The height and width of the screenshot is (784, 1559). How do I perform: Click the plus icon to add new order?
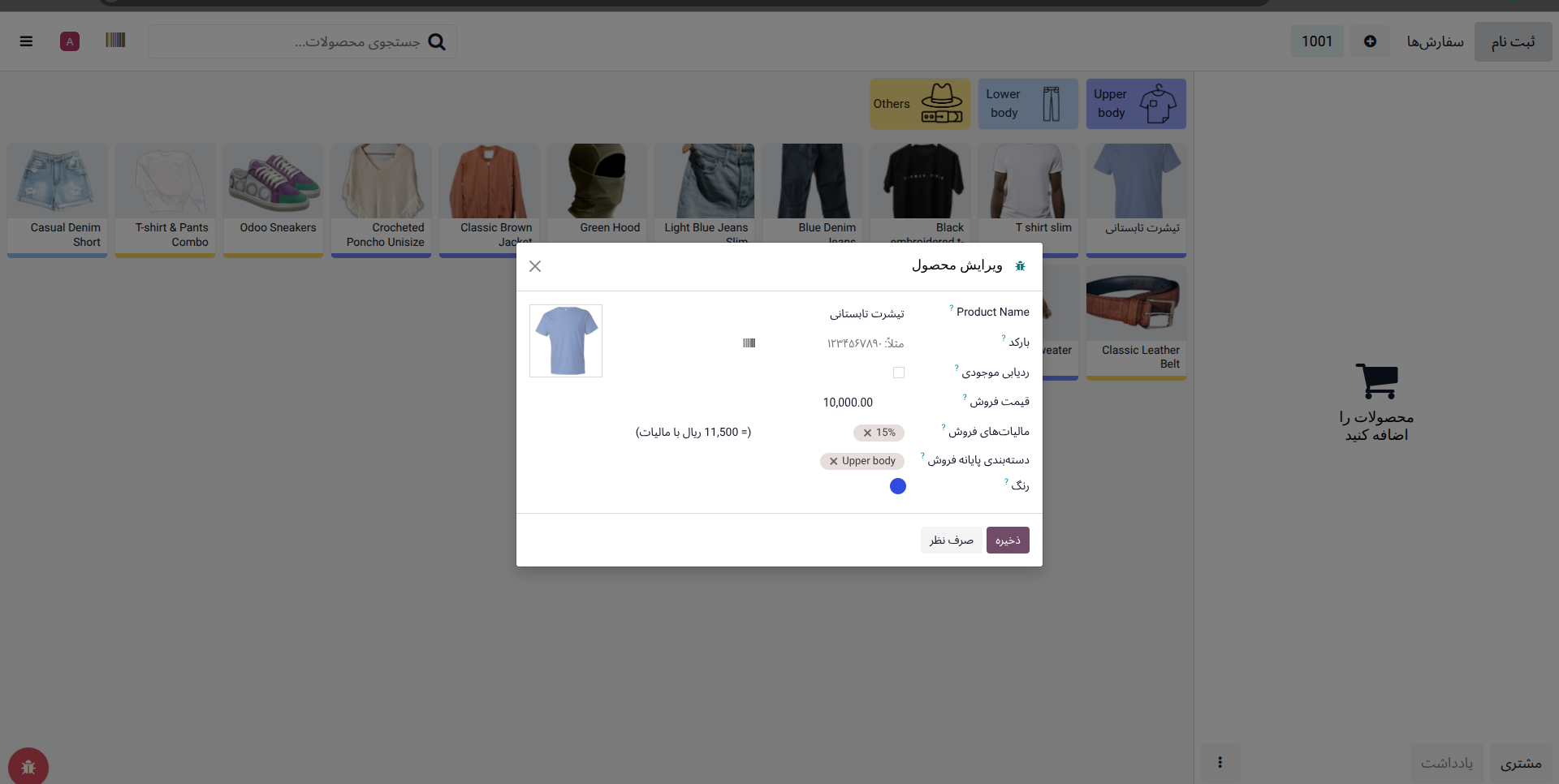coord(1370,41)
